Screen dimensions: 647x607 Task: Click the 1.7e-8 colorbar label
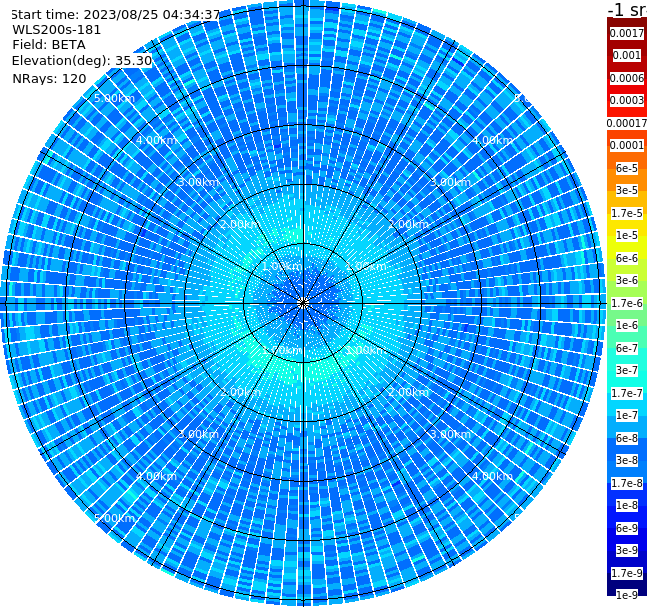[x=627, y=483]
